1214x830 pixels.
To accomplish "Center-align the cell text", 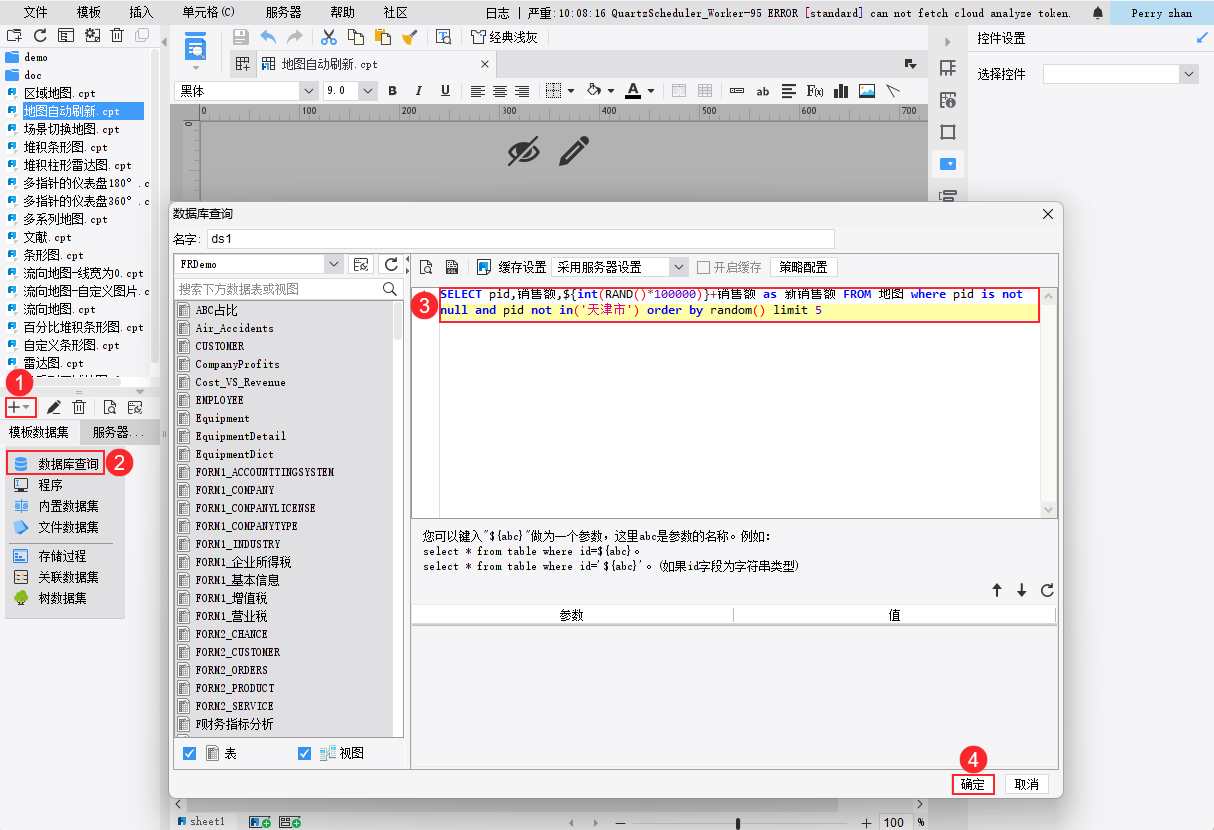I will 500,91.
